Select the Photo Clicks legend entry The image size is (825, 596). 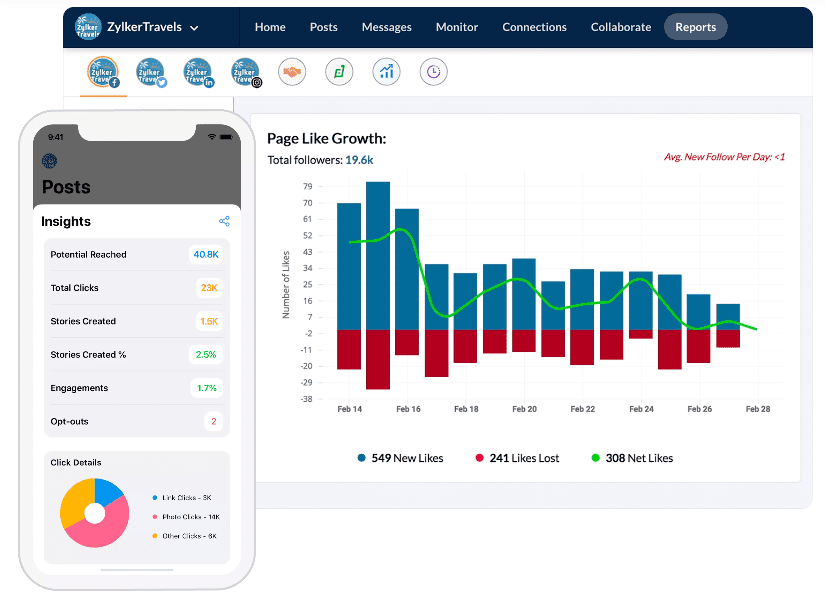(186, 517)
